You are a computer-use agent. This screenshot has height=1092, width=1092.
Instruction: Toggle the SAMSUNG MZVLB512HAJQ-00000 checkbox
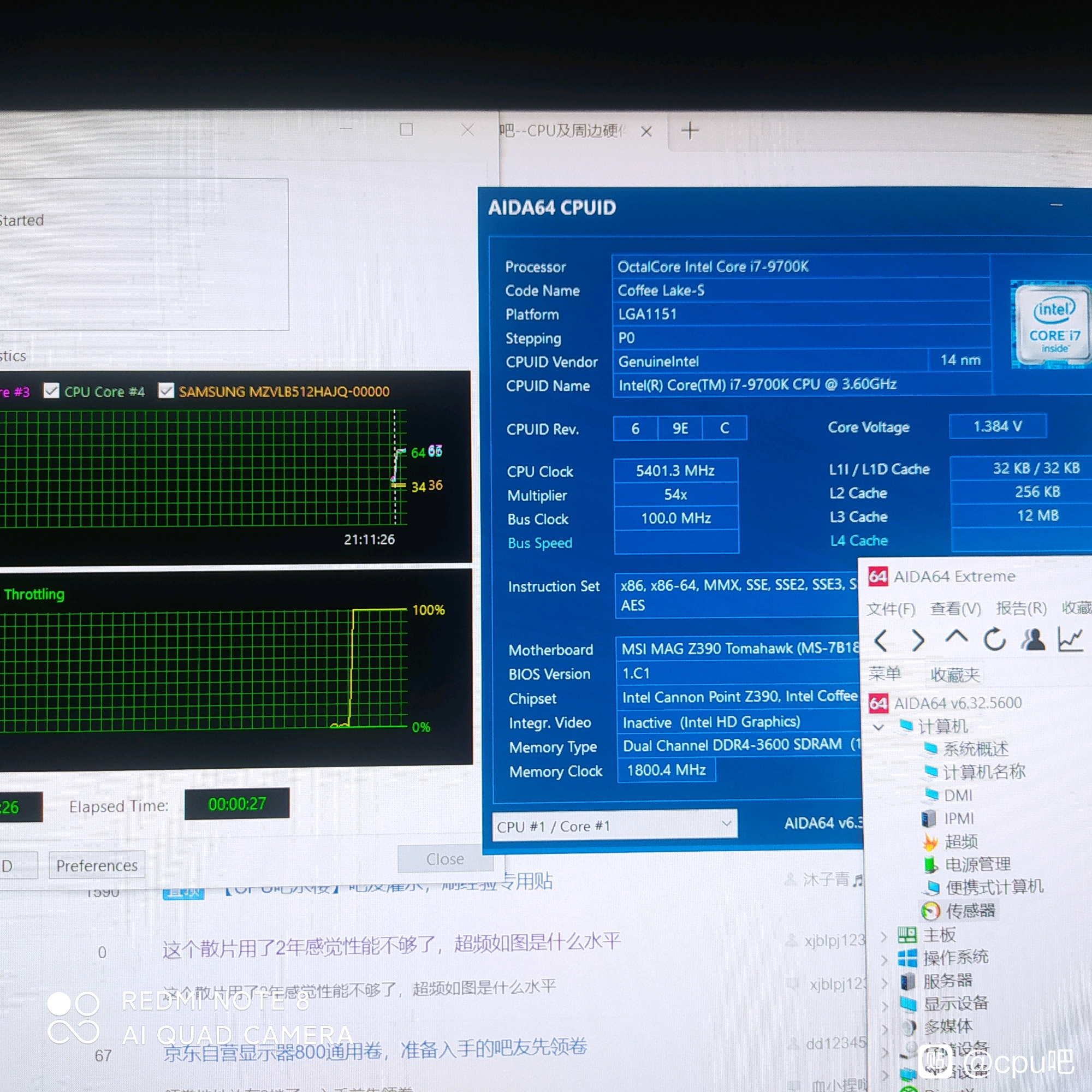tap(166, 390)
